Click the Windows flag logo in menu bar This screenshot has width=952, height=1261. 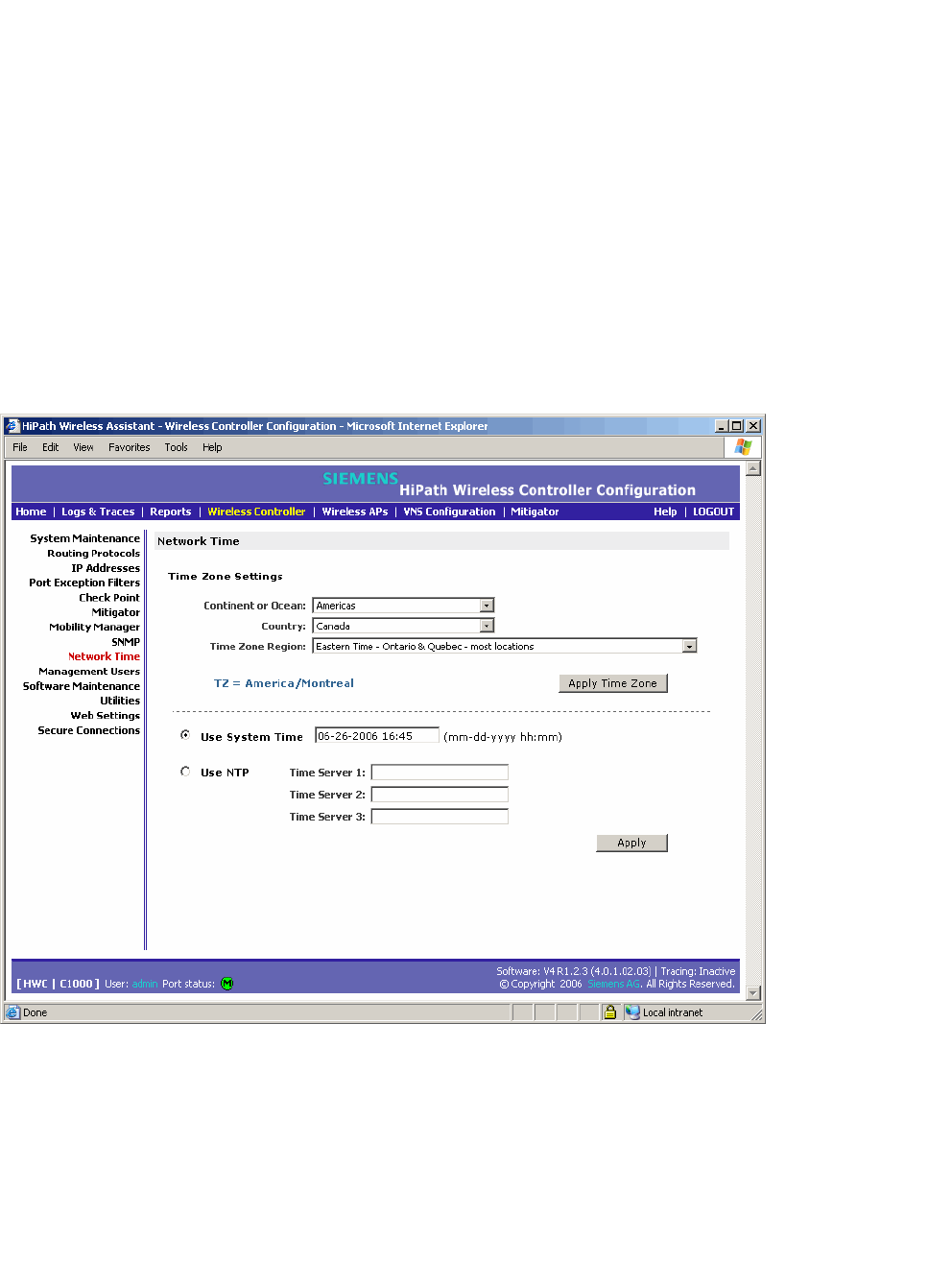[x=743, y=447]
